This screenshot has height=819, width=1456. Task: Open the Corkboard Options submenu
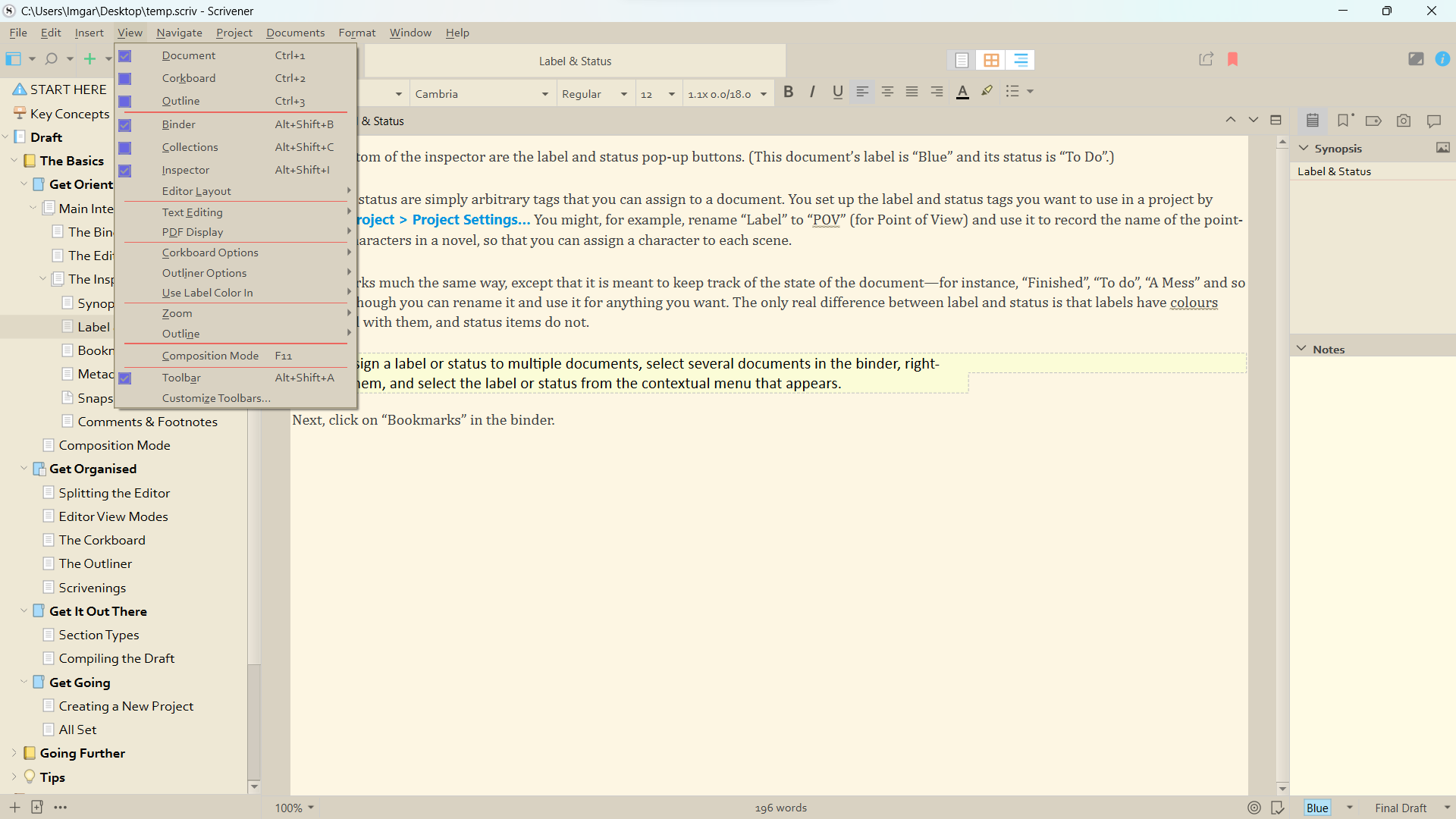pos(210,253)
